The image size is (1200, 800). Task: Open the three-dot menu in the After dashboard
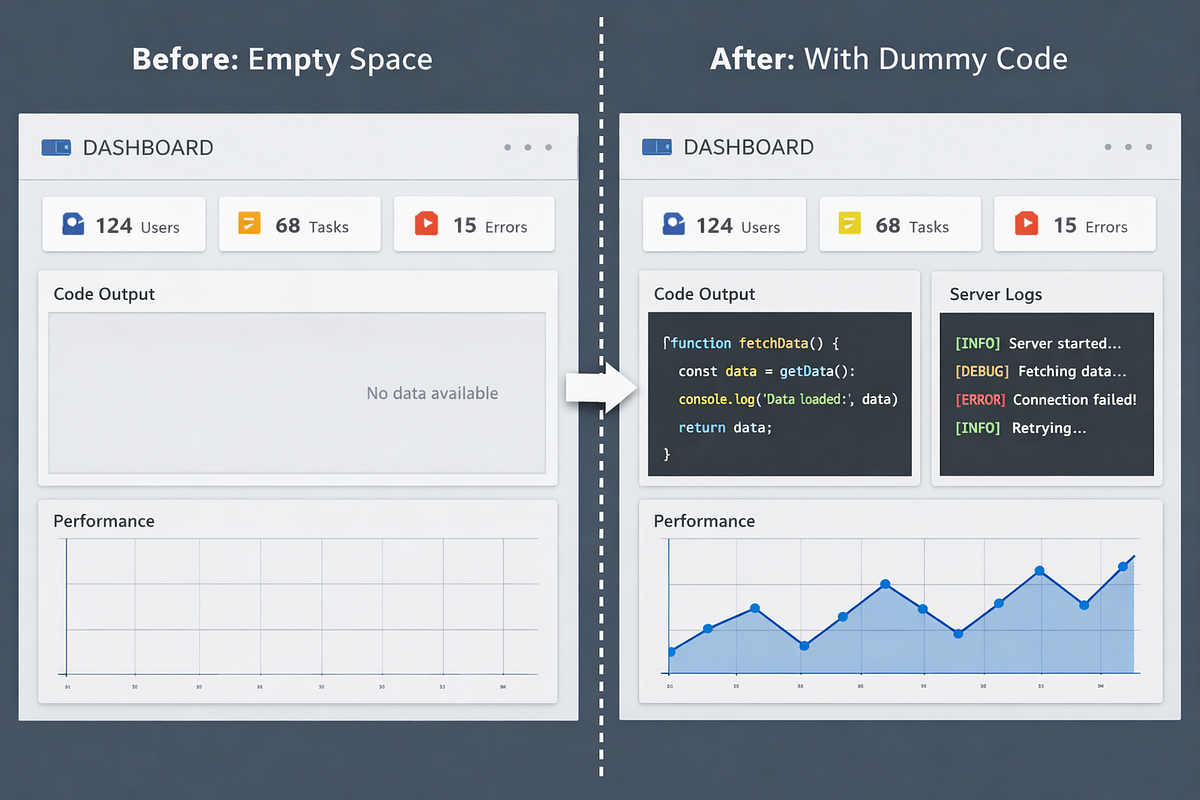(1128, 148)
